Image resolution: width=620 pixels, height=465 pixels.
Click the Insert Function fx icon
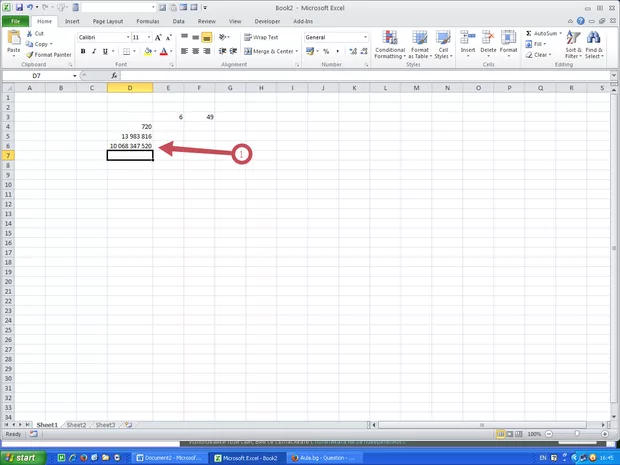(114, 75)
